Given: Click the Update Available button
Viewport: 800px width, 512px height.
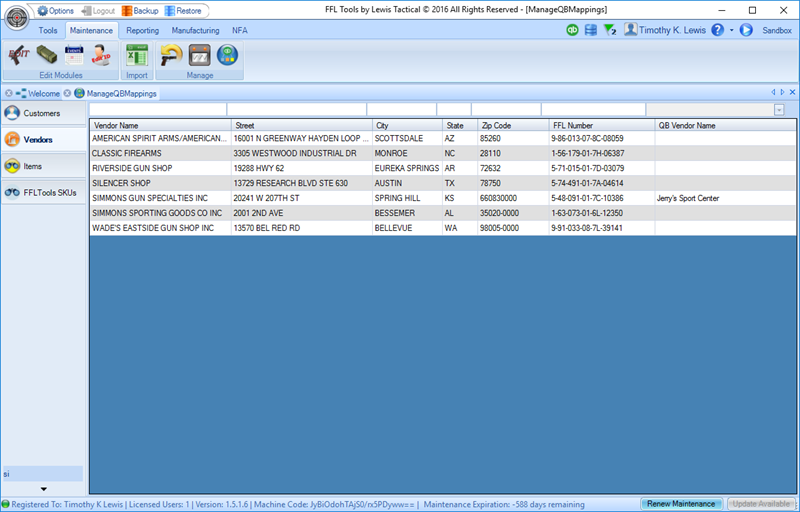Looking at the screenshot, I should pos(761,504).
